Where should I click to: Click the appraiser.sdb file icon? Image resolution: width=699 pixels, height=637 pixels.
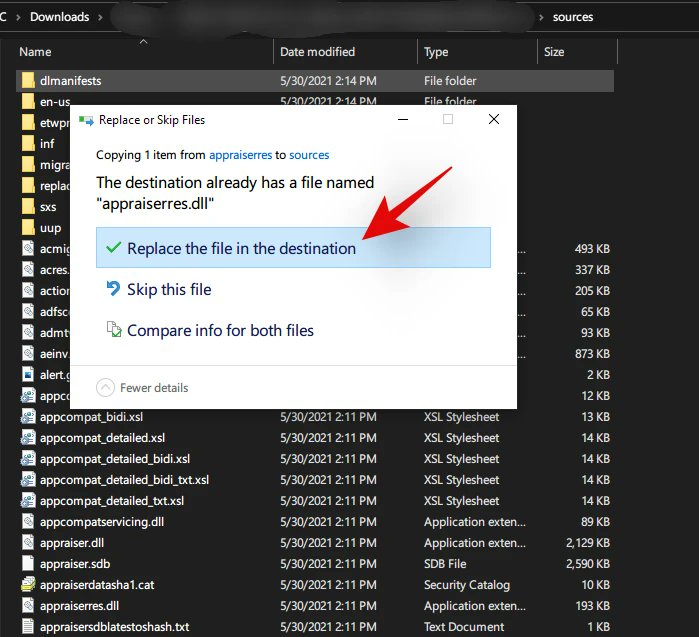pos(28,563)
